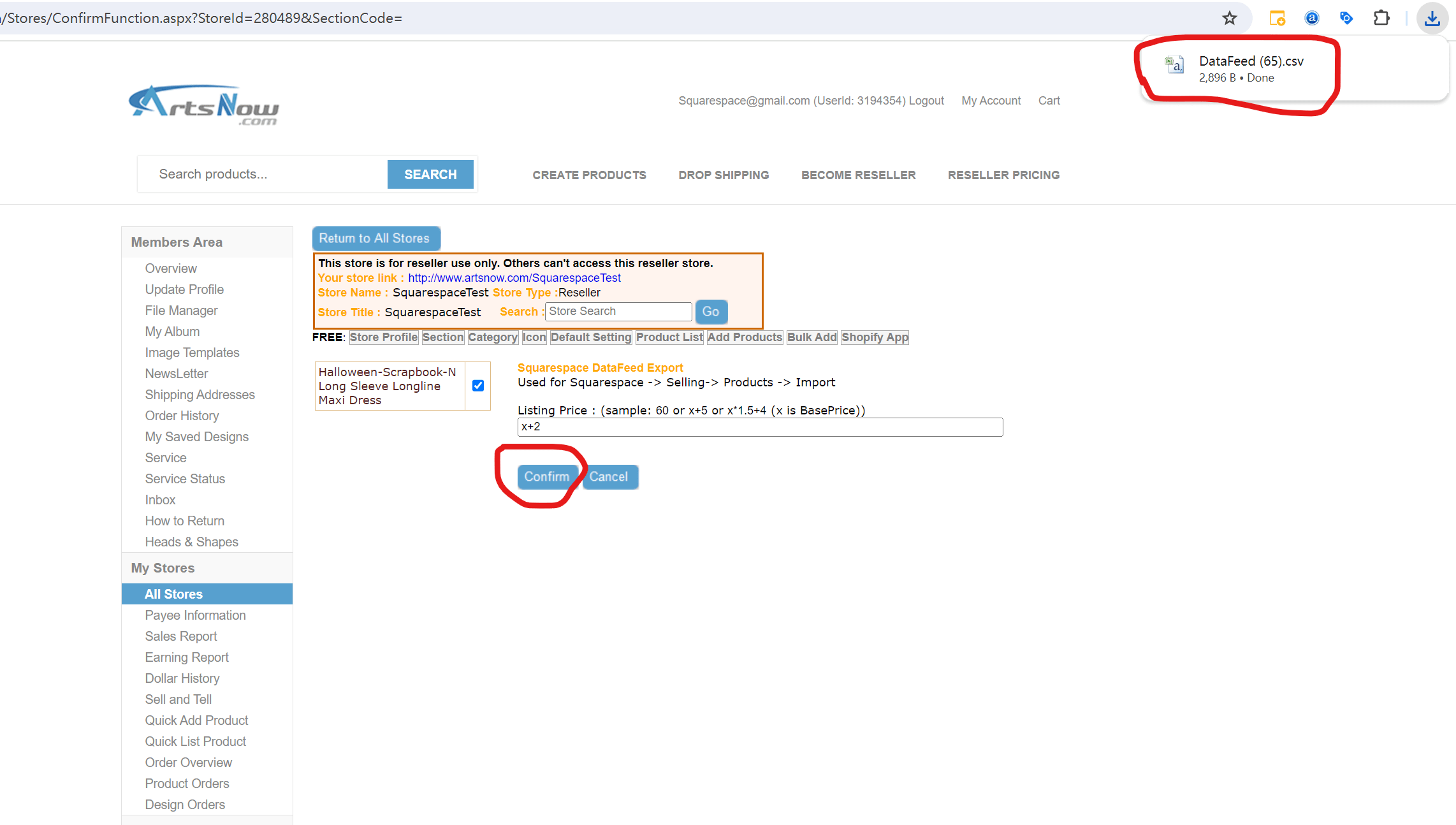Open Sell and Tell in sidebar

[x=178, y=699]
